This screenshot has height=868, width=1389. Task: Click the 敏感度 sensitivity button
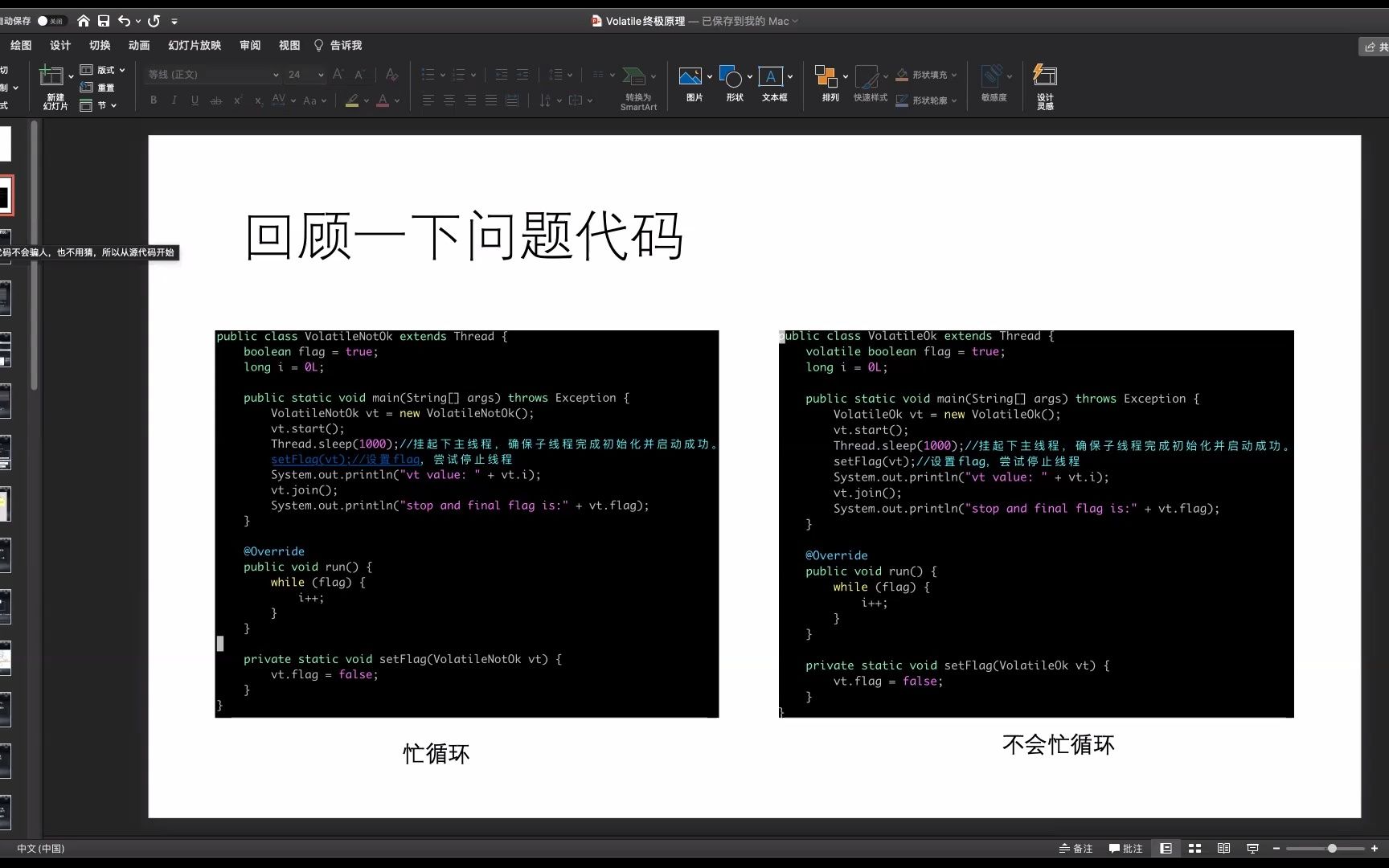coord(995,84)
